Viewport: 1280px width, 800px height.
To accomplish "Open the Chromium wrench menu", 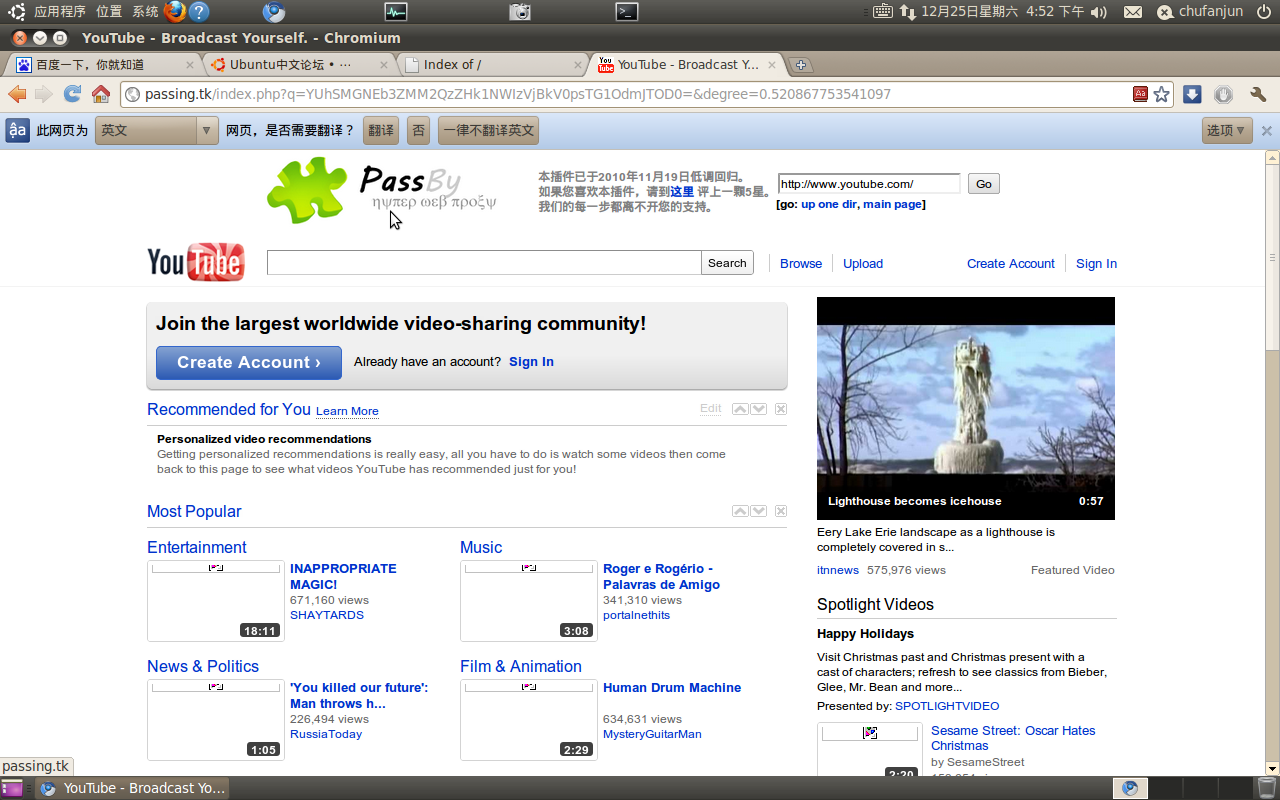I will tap(1258, 94).
